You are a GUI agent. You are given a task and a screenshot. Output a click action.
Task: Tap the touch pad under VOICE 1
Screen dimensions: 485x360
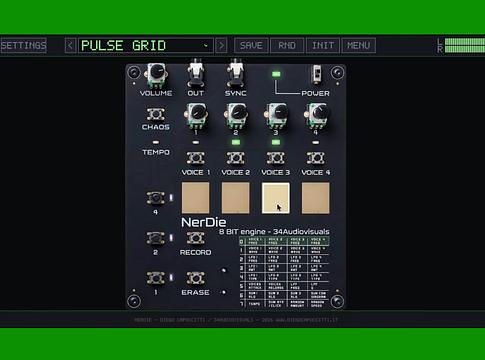point(196,198)
